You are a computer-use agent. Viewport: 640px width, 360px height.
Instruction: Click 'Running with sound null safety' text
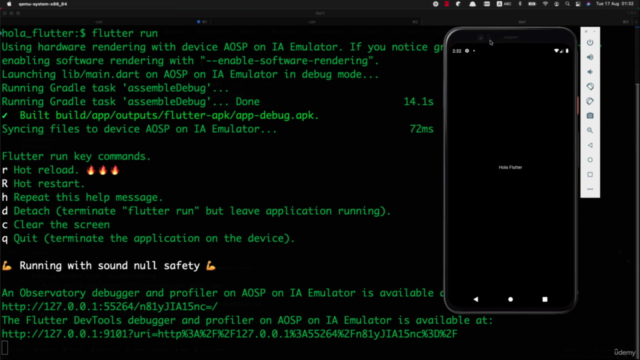pos(109,266)
